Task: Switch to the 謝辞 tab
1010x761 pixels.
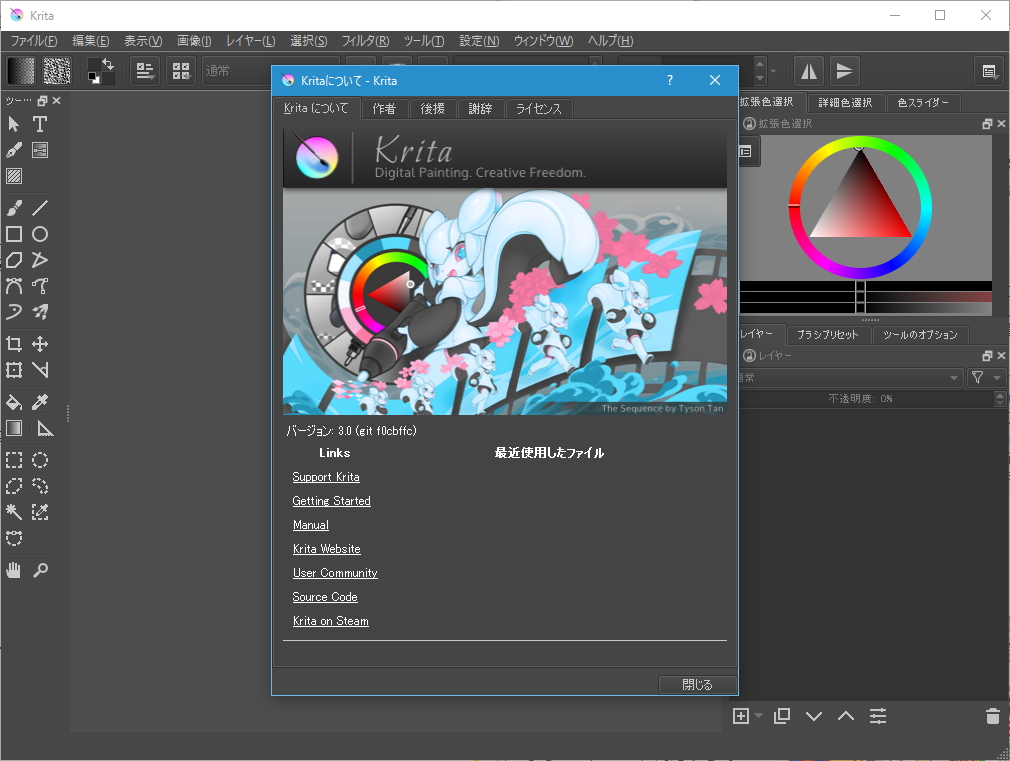Action: tap(480, 109)
